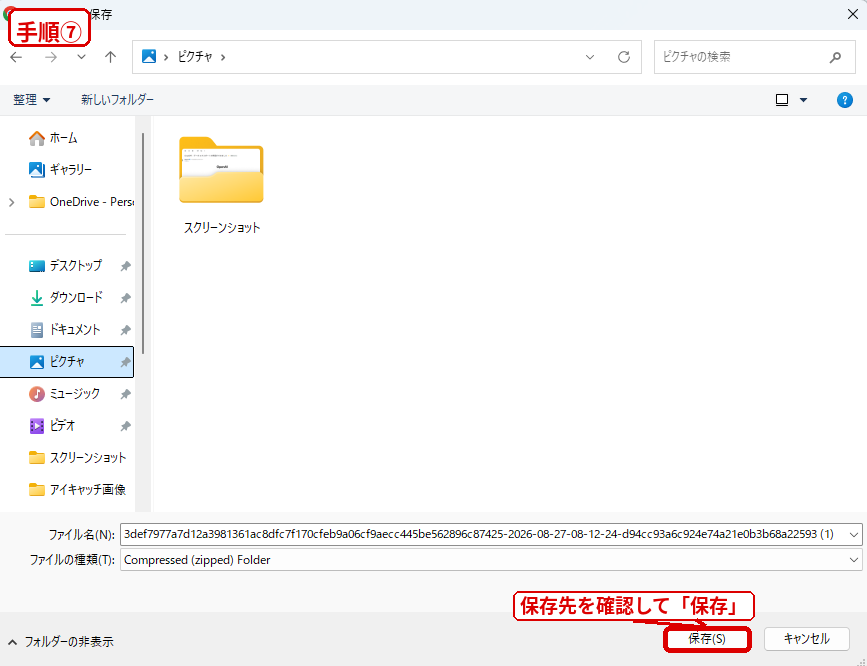
Task: Open help with the blue question icon
Action: (844, 100)
